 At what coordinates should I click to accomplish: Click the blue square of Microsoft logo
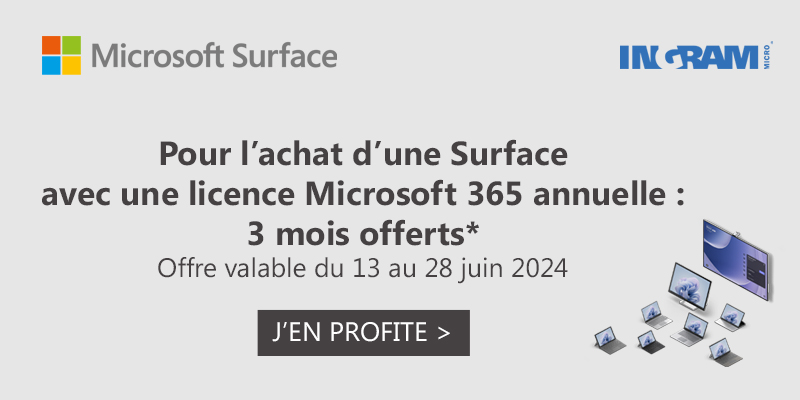[52, 65]
